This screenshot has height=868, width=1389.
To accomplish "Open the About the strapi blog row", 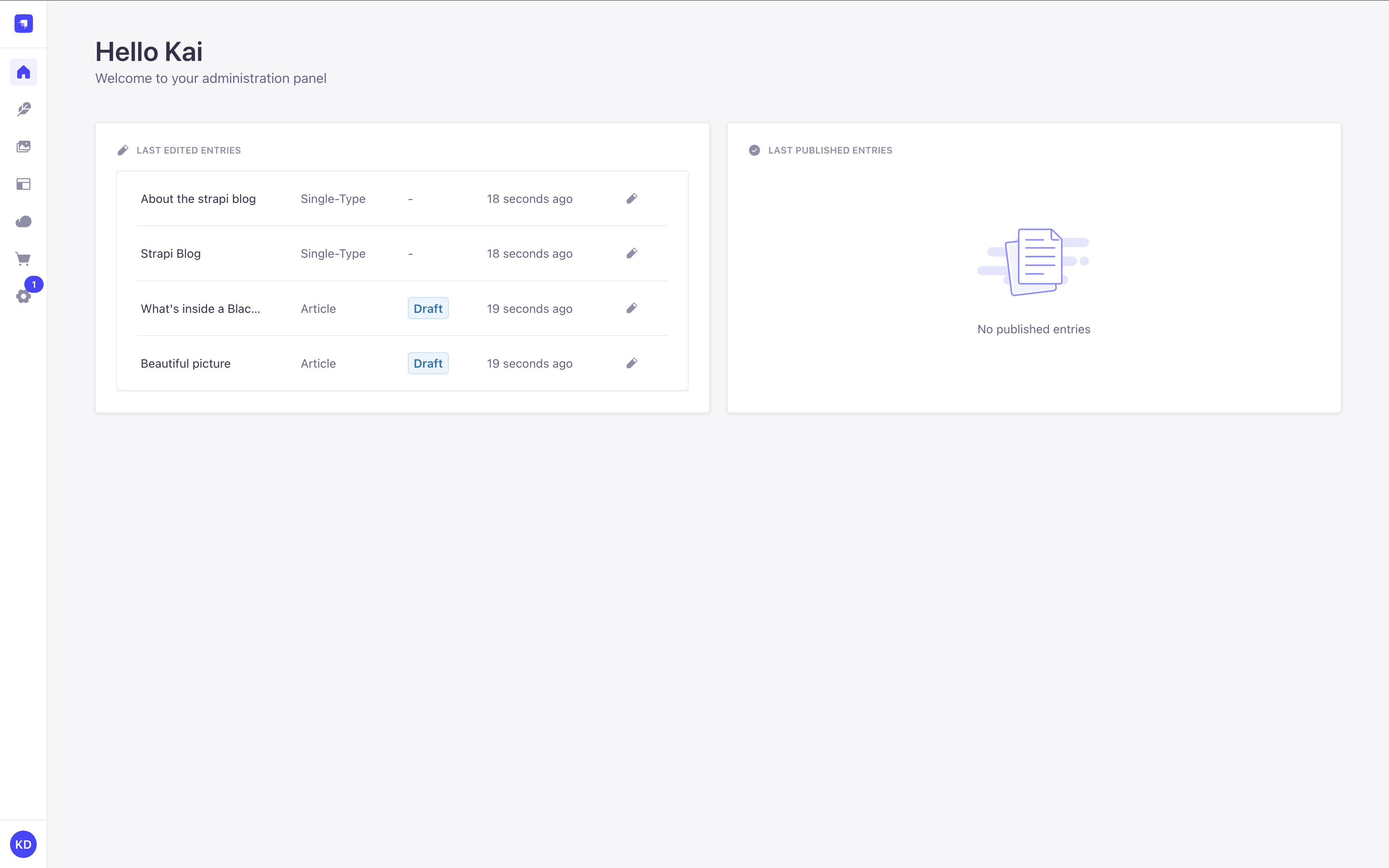I will click(x=198, y=199).
